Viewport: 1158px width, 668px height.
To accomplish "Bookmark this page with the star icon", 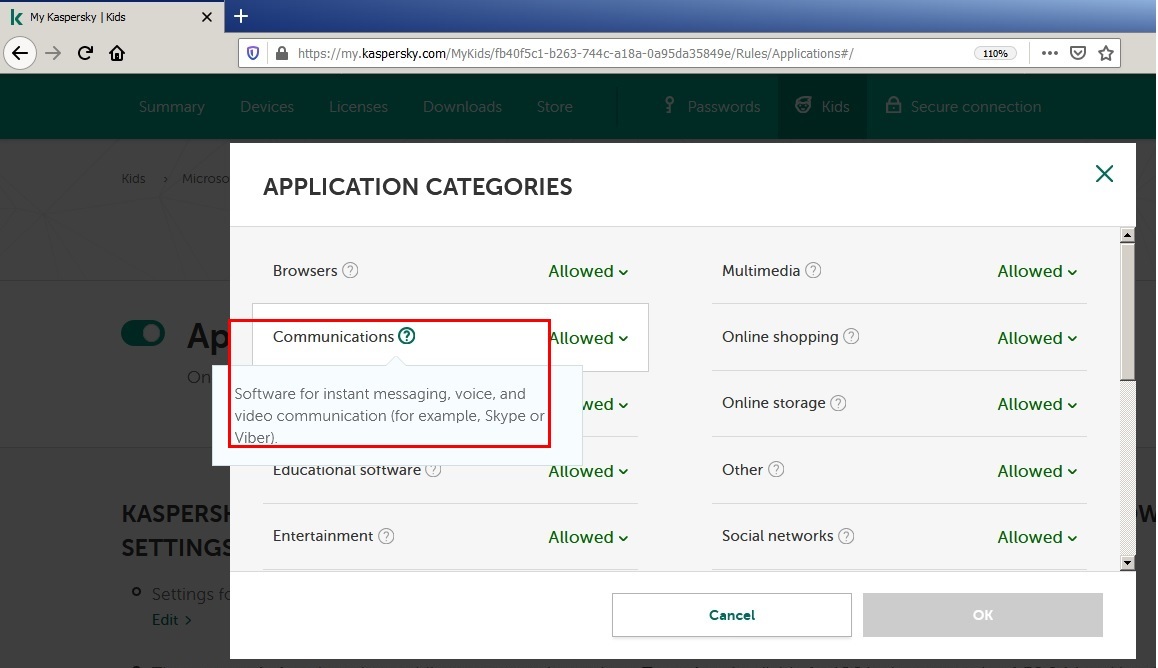I will (1105, 53).
